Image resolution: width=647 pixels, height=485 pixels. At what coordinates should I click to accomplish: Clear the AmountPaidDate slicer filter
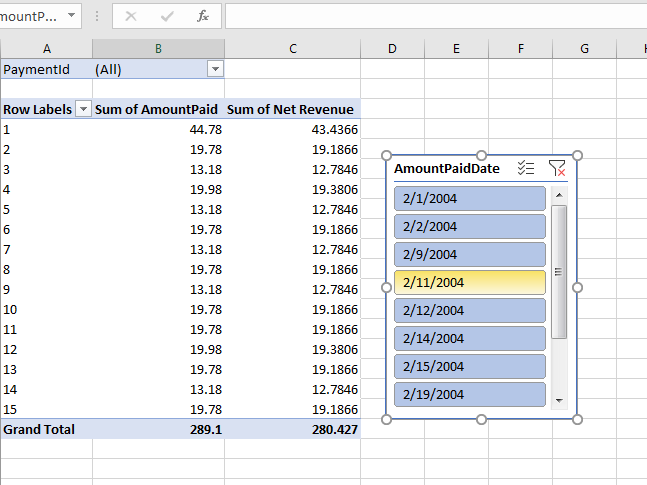[x=557, y=168]
